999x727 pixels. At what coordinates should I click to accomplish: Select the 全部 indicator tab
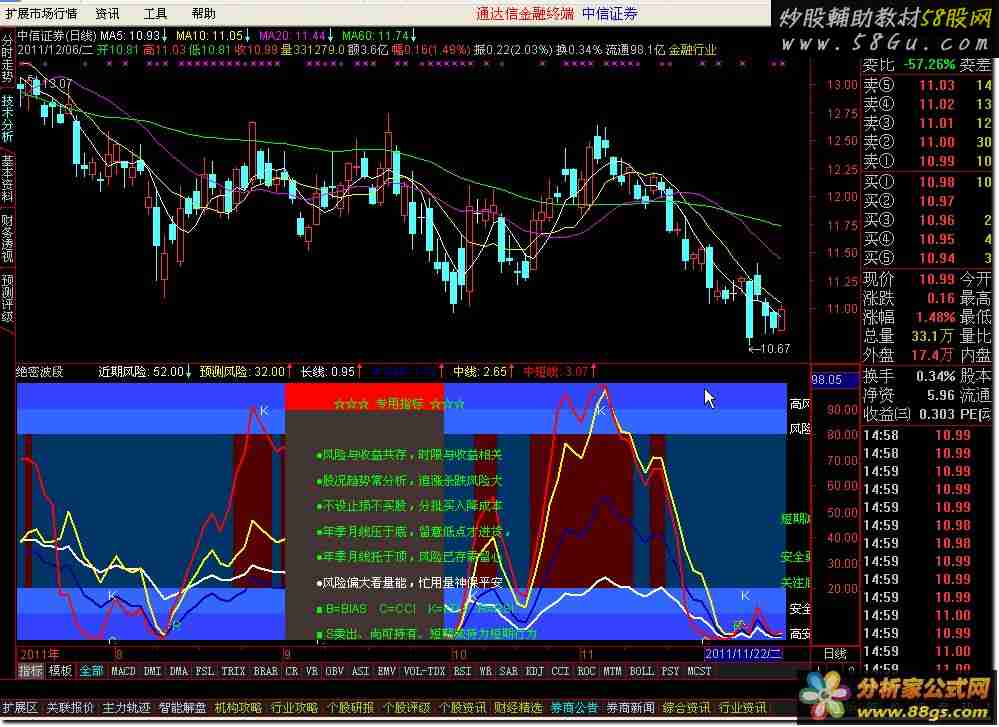tap(91, 671)
